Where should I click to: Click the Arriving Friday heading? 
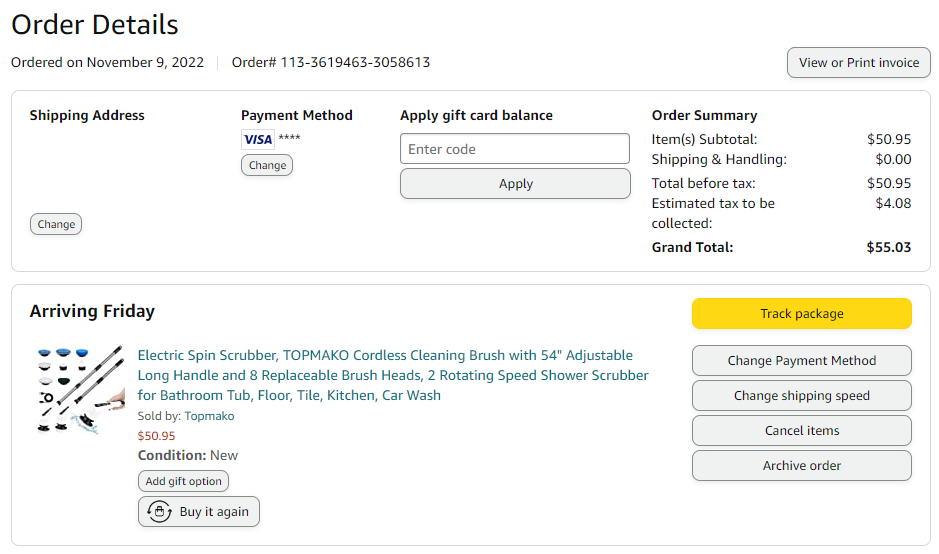point(92,311)
